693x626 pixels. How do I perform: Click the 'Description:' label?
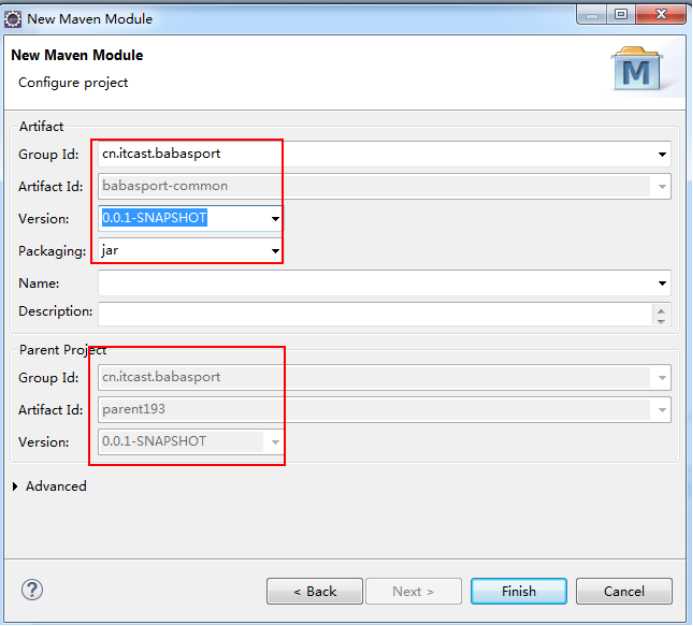click(x=55, y=311)
